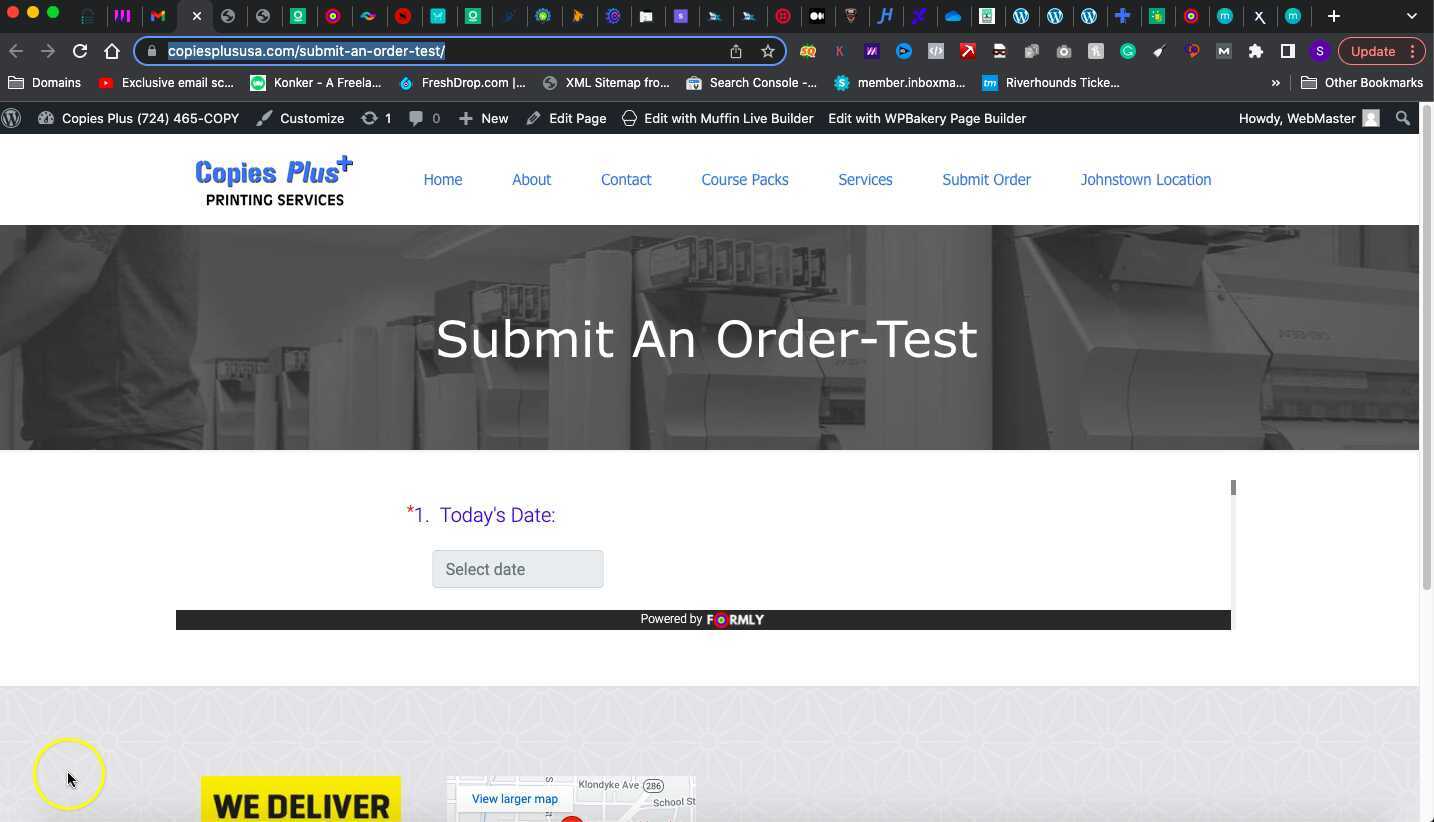Open the Home nav menu item
Screen dimensions: 1434x822
click(x=443, y=180)
